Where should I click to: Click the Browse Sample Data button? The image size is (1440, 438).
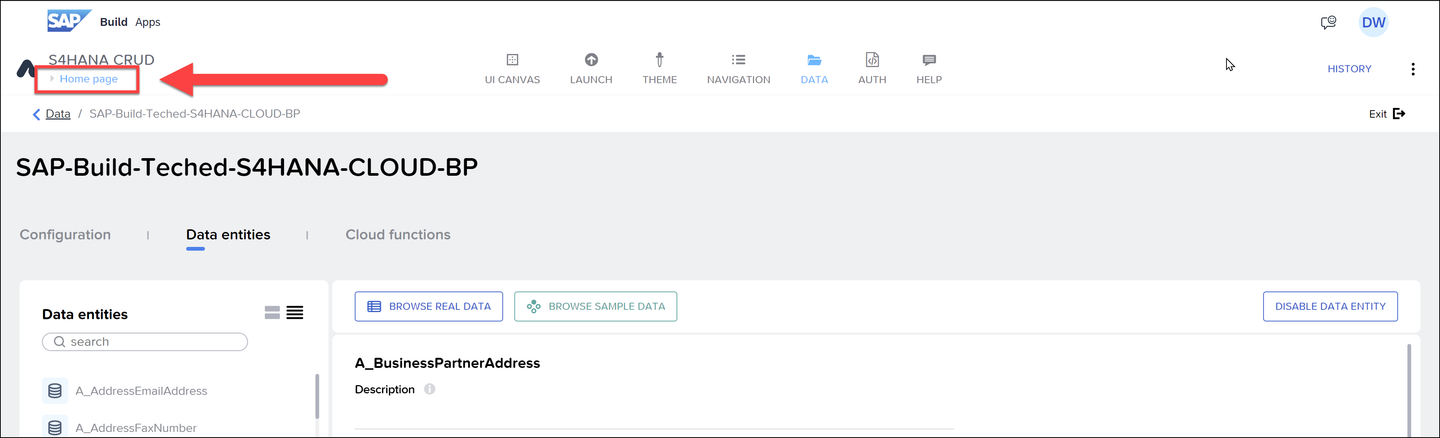596,306
